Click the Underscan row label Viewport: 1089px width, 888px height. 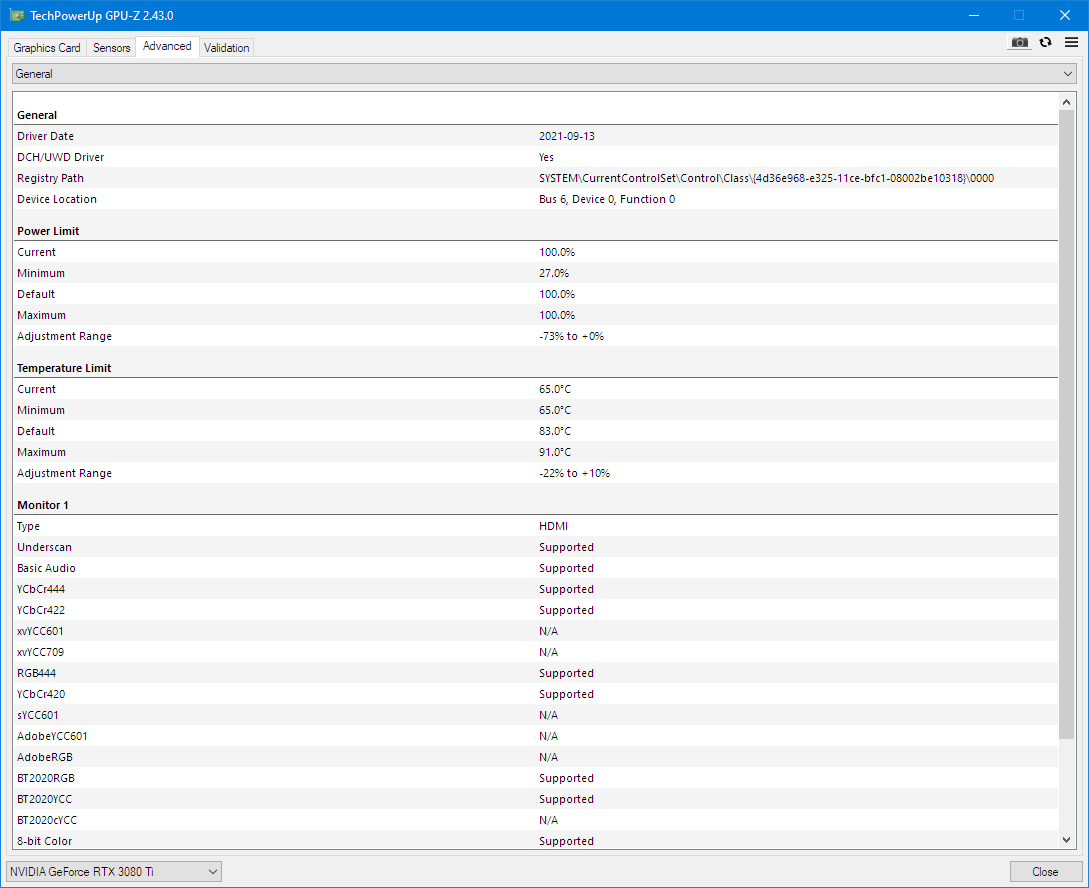tap(44, 547)
